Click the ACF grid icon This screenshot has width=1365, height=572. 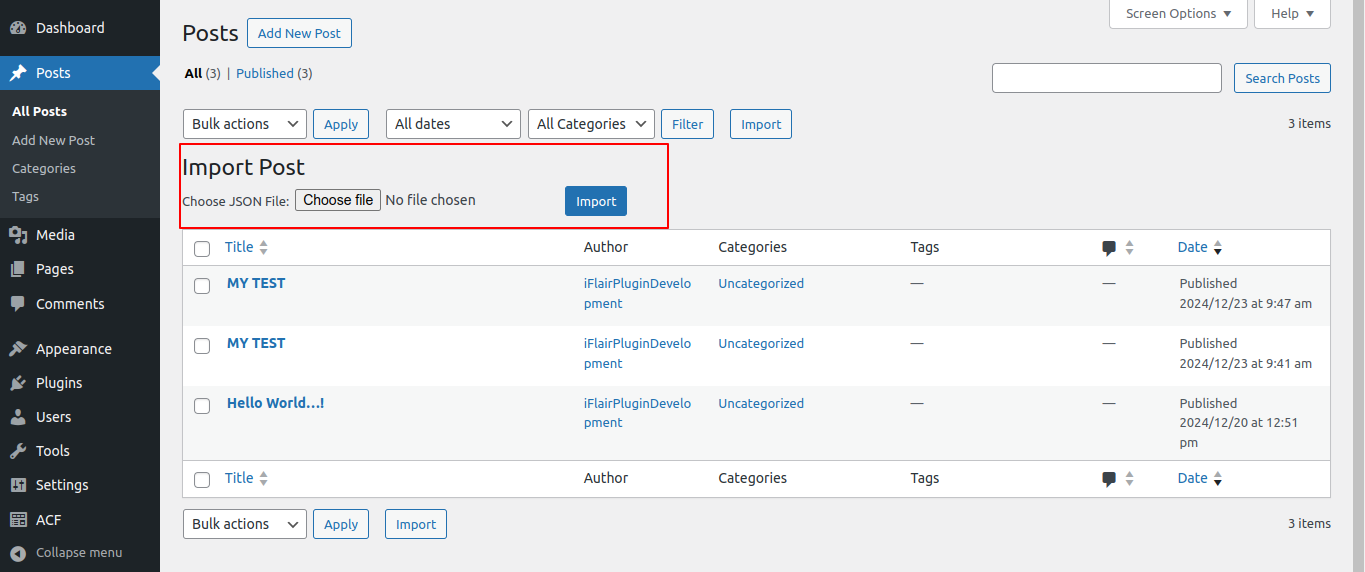[18, 520]
